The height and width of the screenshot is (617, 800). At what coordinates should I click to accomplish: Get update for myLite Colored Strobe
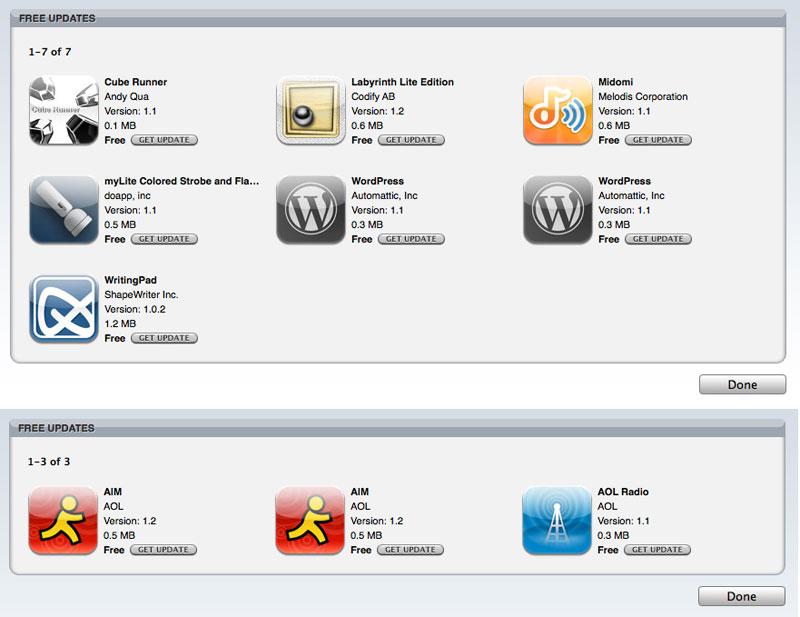(164, 239)
